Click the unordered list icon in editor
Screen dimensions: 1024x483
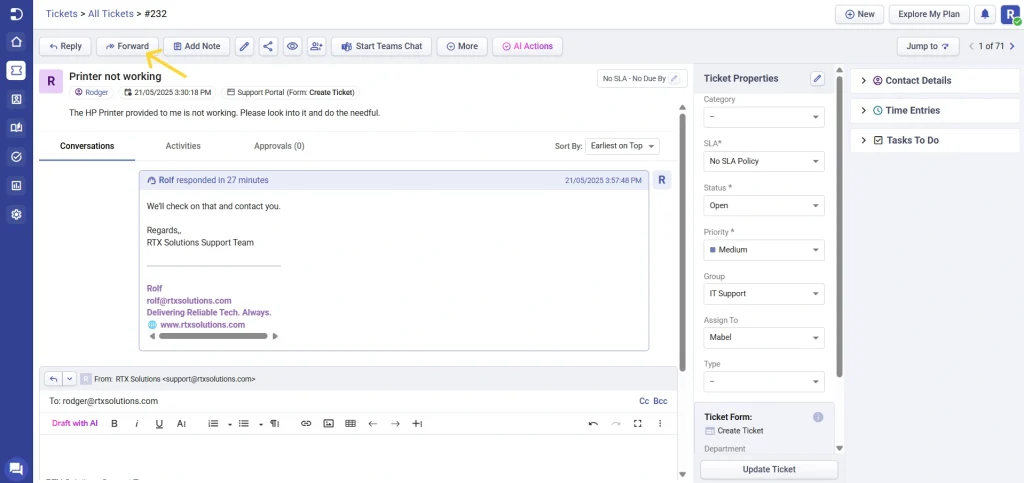(244, 424)
